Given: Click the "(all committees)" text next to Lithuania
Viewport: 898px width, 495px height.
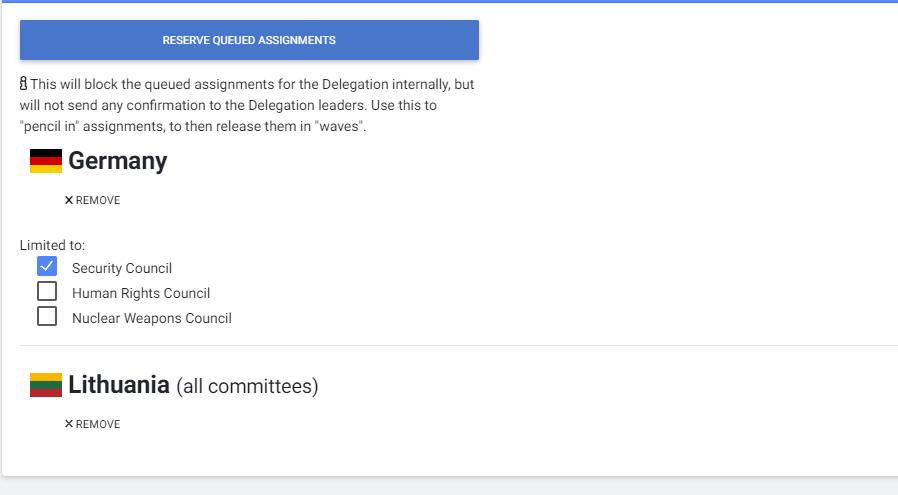Looking at the screenshot, I should tap(247, 386).
